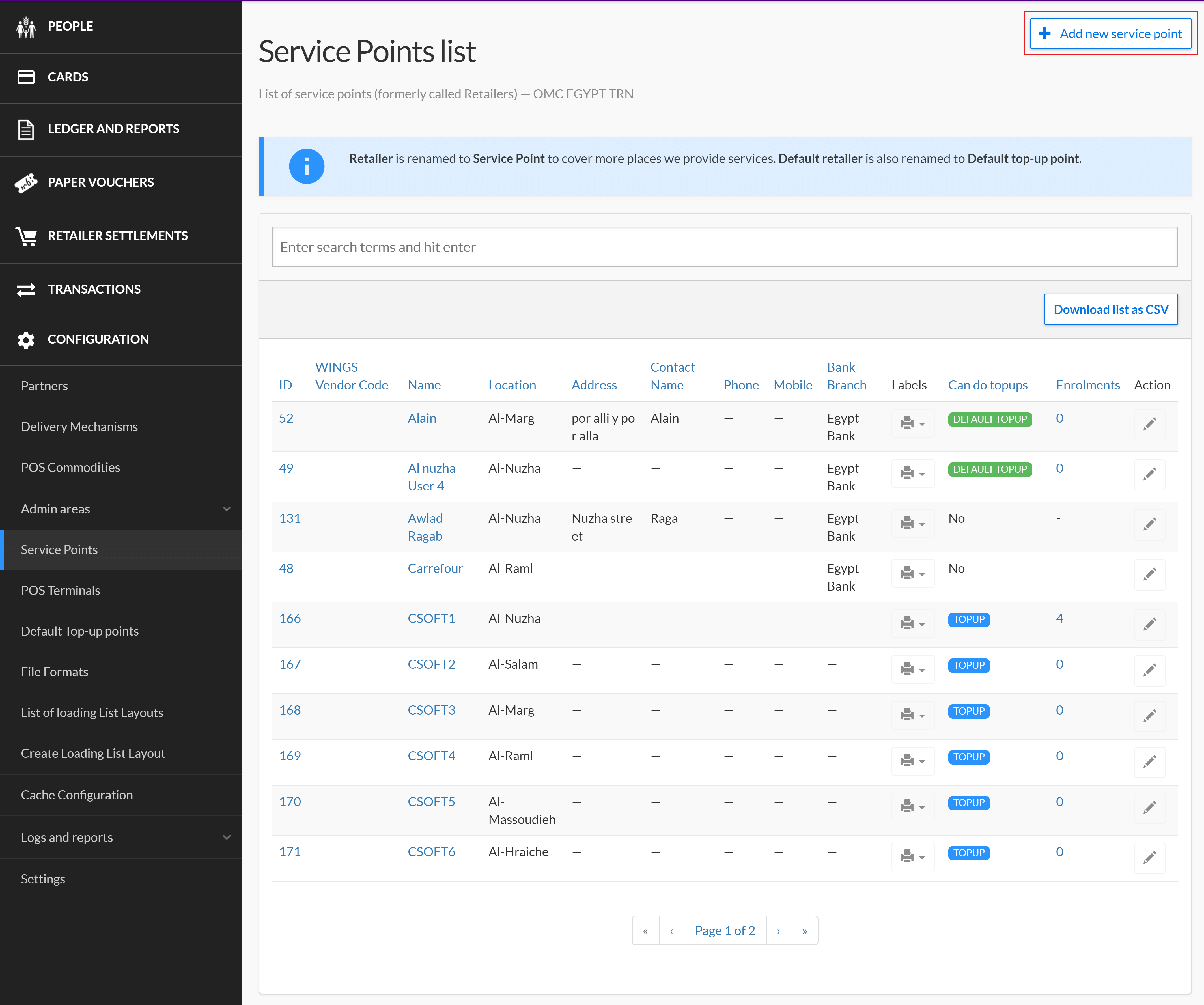This screenshot has width=1204, height=1005.
Task: Open Configuration using the gear icon
Action: (x=26, y=339)
